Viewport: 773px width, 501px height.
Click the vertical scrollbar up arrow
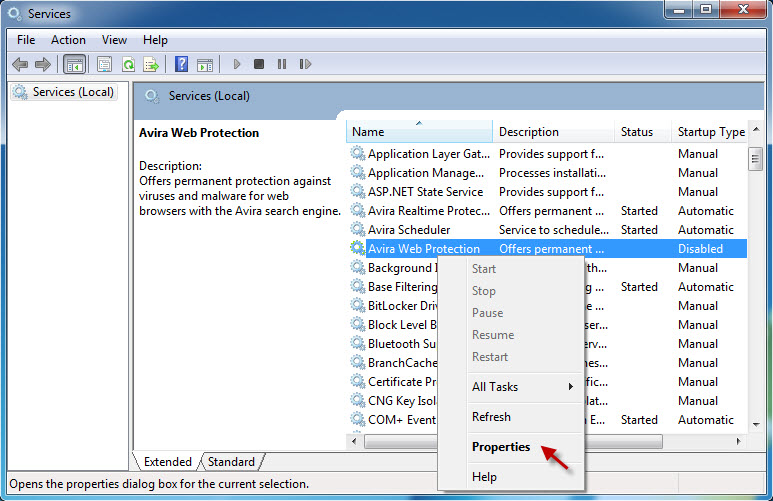(x=756, y=130)
